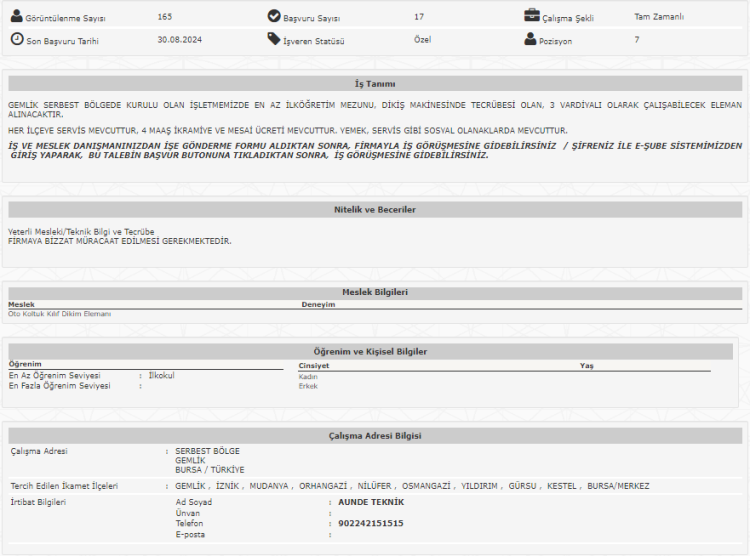The height and width of the screenshot is (556, 750).
Task: Select the İş Tanımı section header
Action: pyautogui.click(x=375, y=84)
